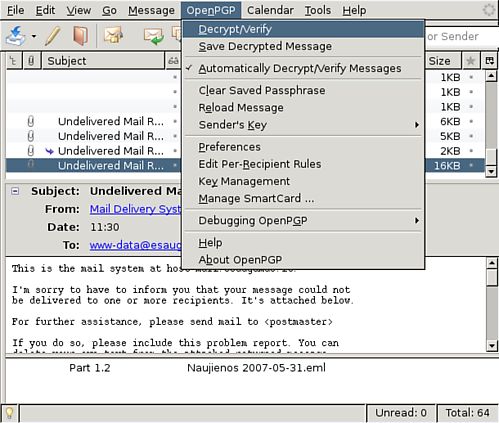This screenshot has height=423, width=499.
Task: Click message list scrollbar up arrow
Action: coord(491,76)
